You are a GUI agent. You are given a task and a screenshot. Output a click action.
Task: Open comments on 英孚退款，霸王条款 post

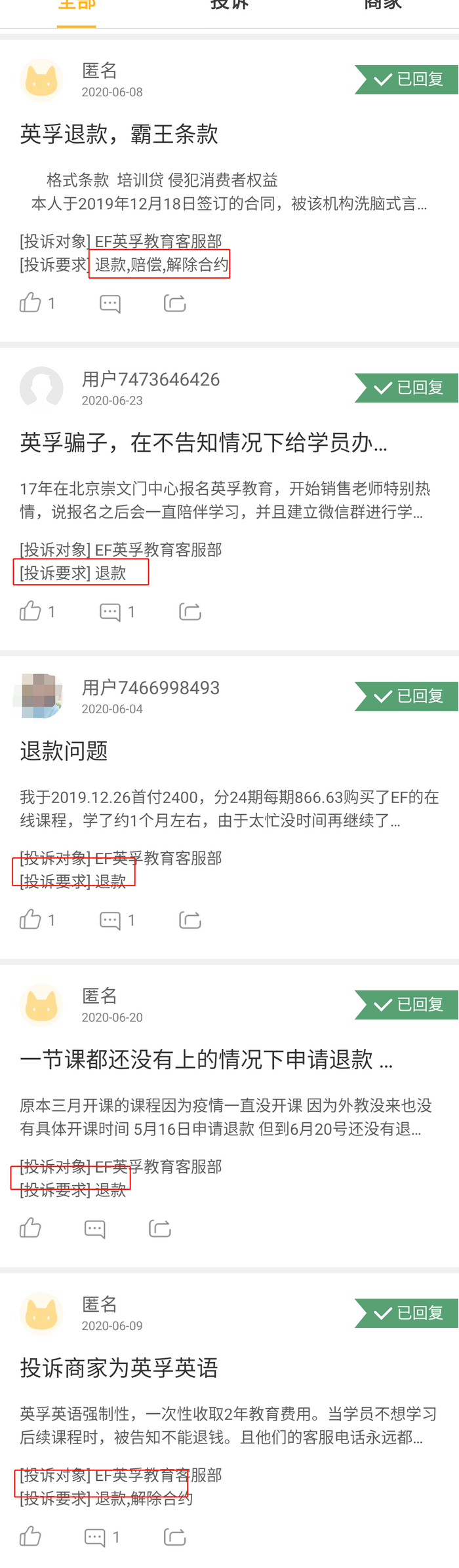tap(110, 304)
